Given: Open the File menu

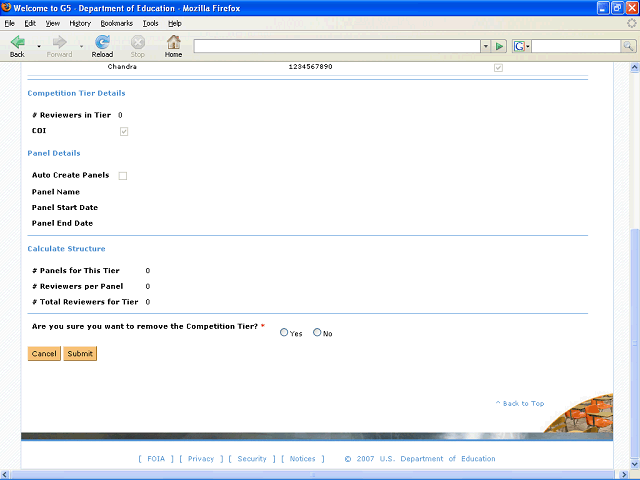Looking at the screenshot, I should pos(9,23).
